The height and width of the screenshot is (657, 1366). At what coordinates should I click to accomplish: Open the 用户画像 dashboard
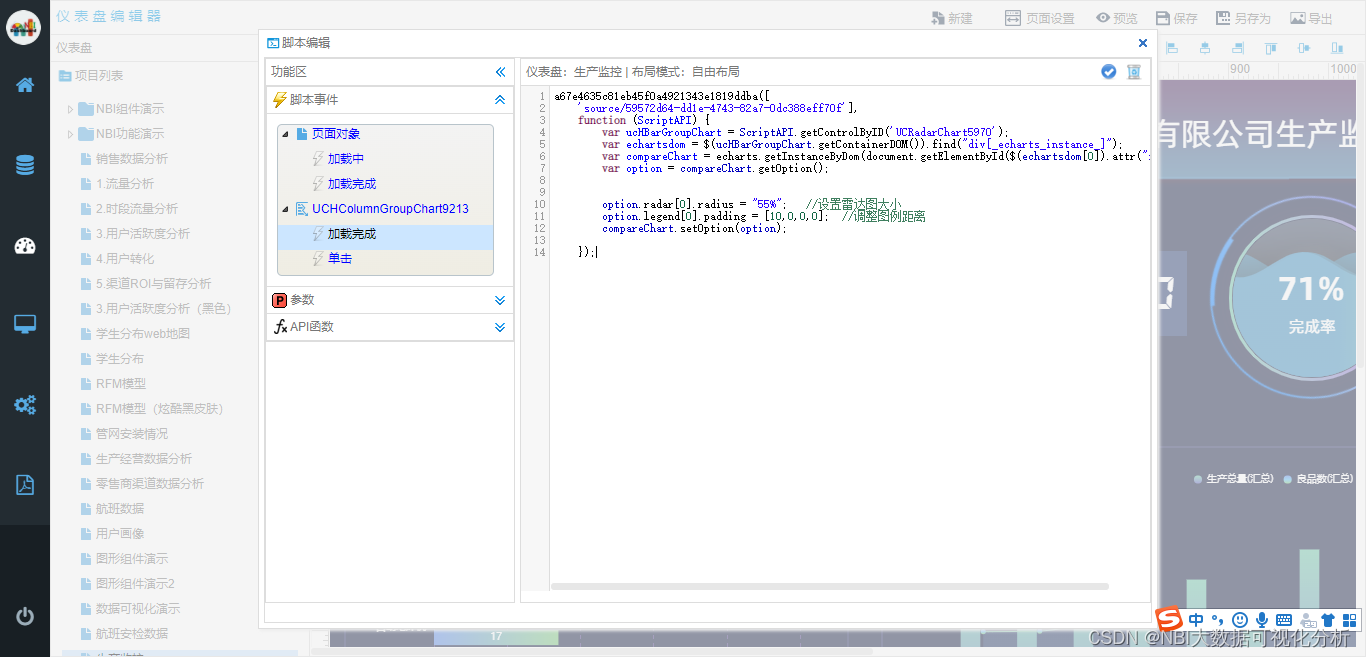coord(120,534)
